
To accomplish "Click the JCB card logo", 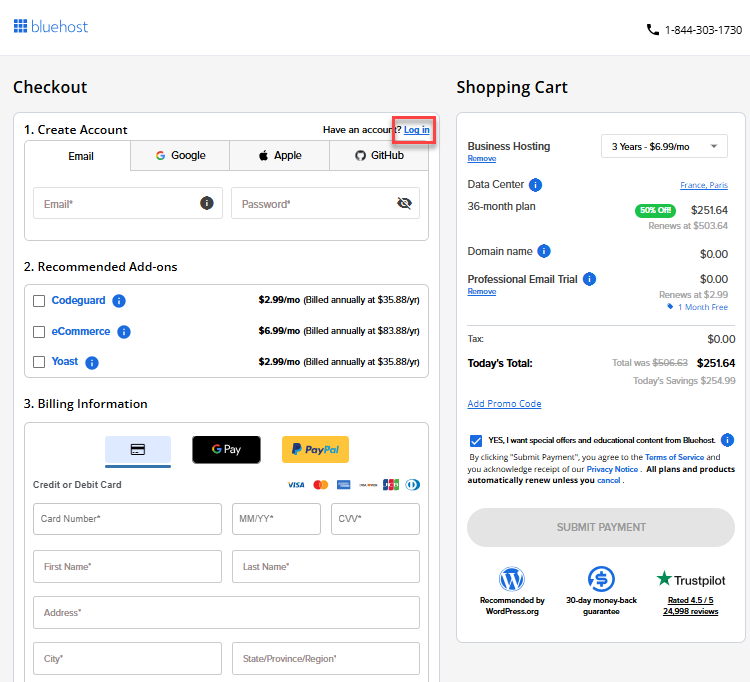I will [x=391, y=485].
